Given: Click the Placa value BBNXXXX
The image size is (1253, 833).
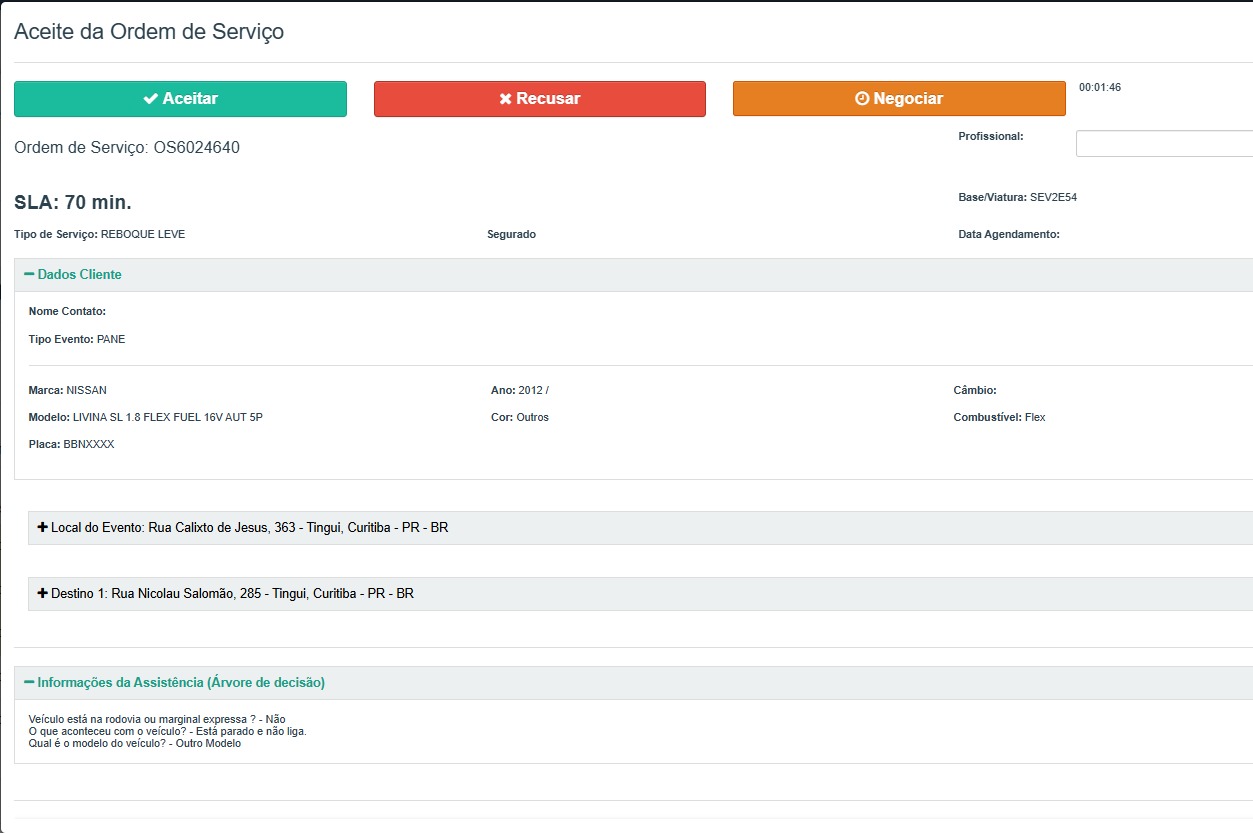Looking at the screenshot, I should tap(89, 444).
